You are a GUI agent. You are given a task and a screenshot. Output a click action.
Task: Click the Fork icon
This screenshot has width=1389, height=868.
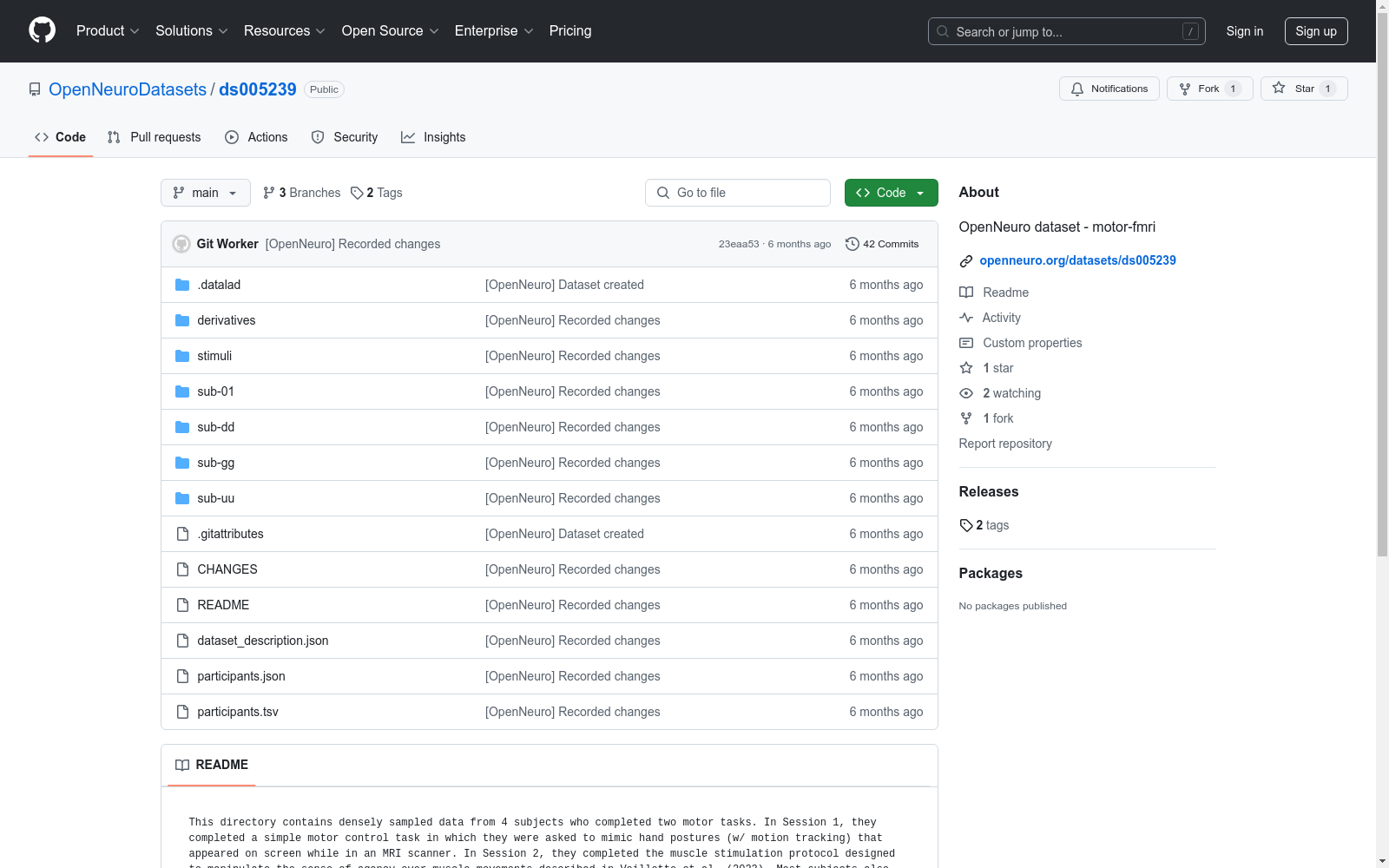pyautogui.click(x=1185, y=89)
